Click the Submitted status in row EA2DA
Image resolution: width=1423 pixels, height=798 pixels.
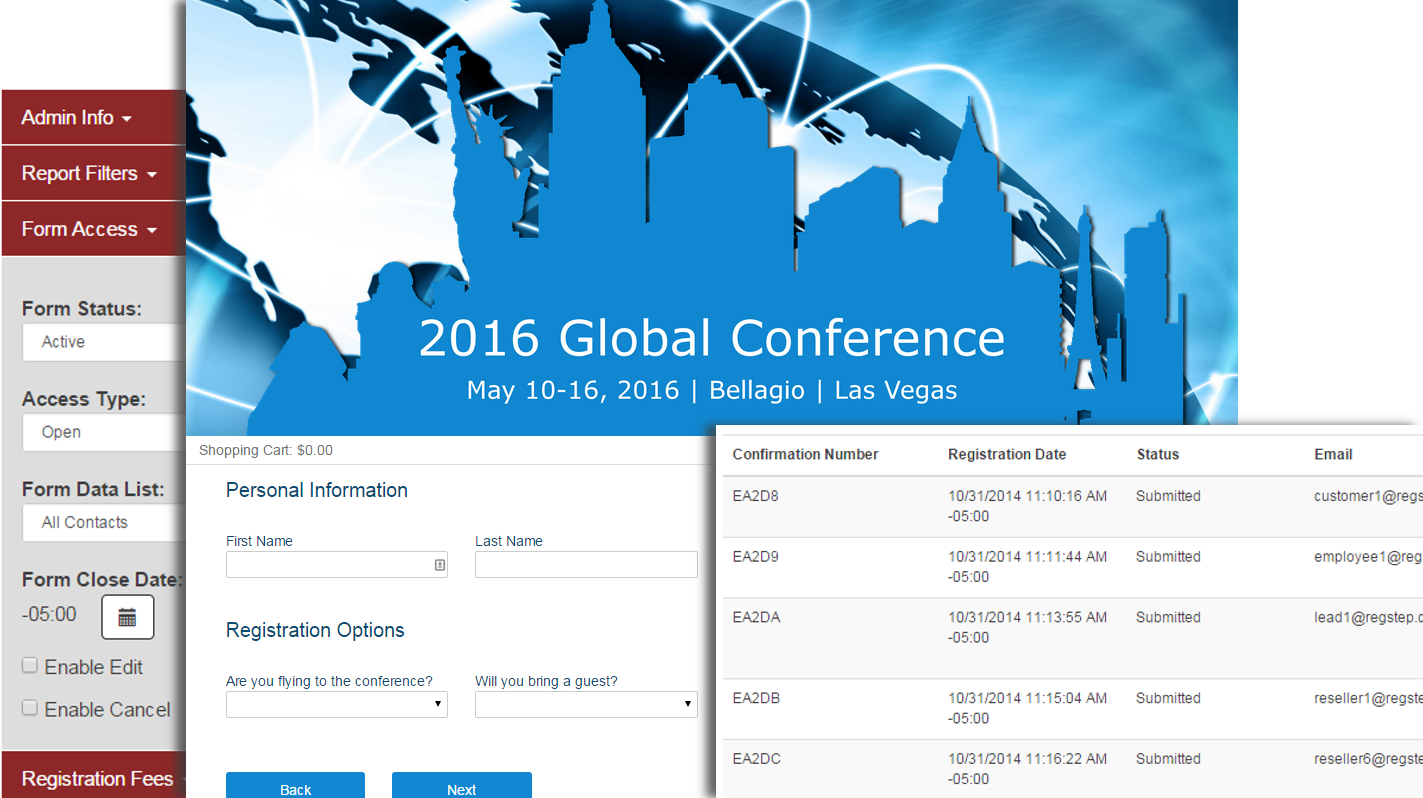click(1168, 617)
